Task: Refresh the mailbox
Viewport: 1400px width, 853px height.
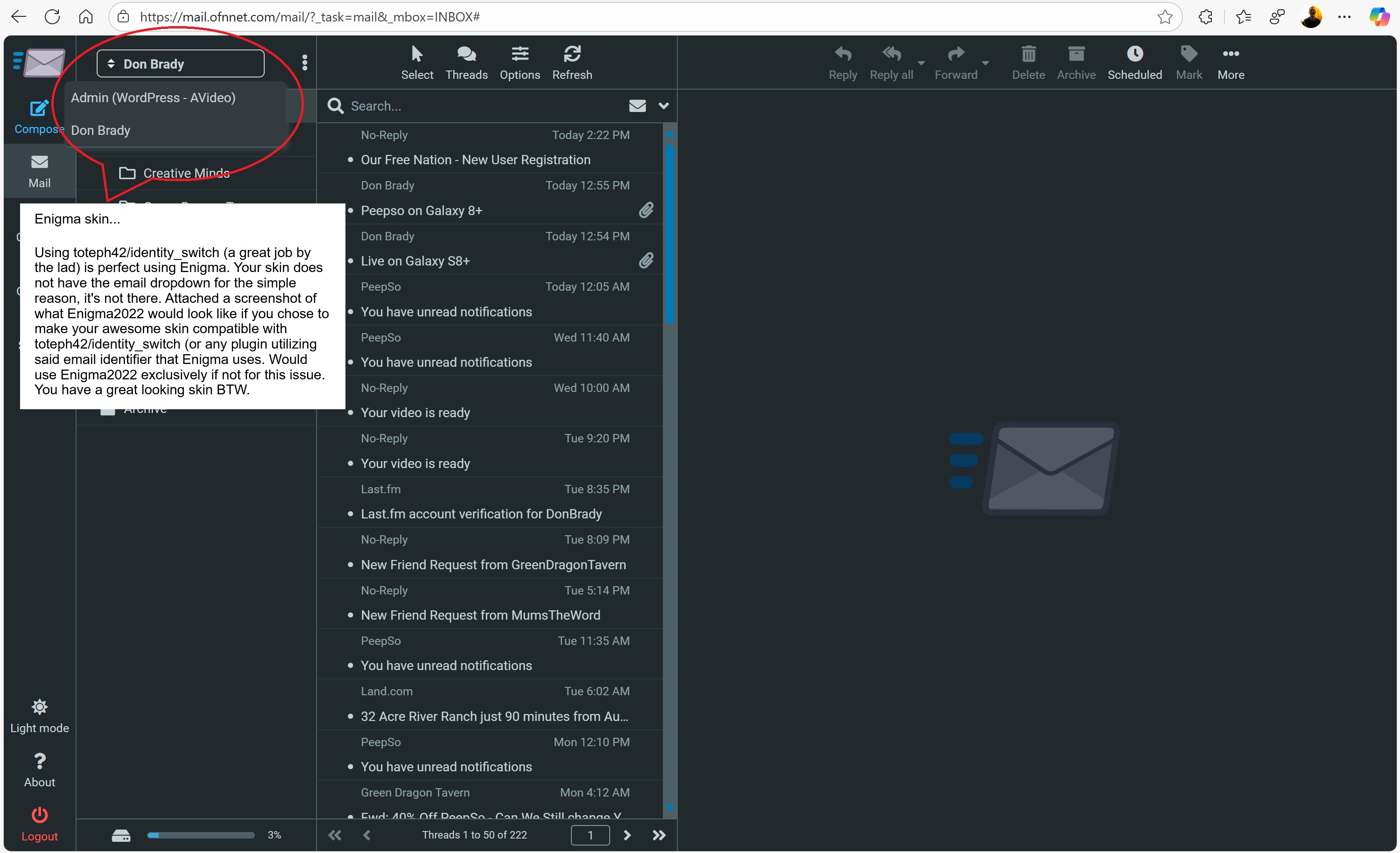Action: pos(572,63)
